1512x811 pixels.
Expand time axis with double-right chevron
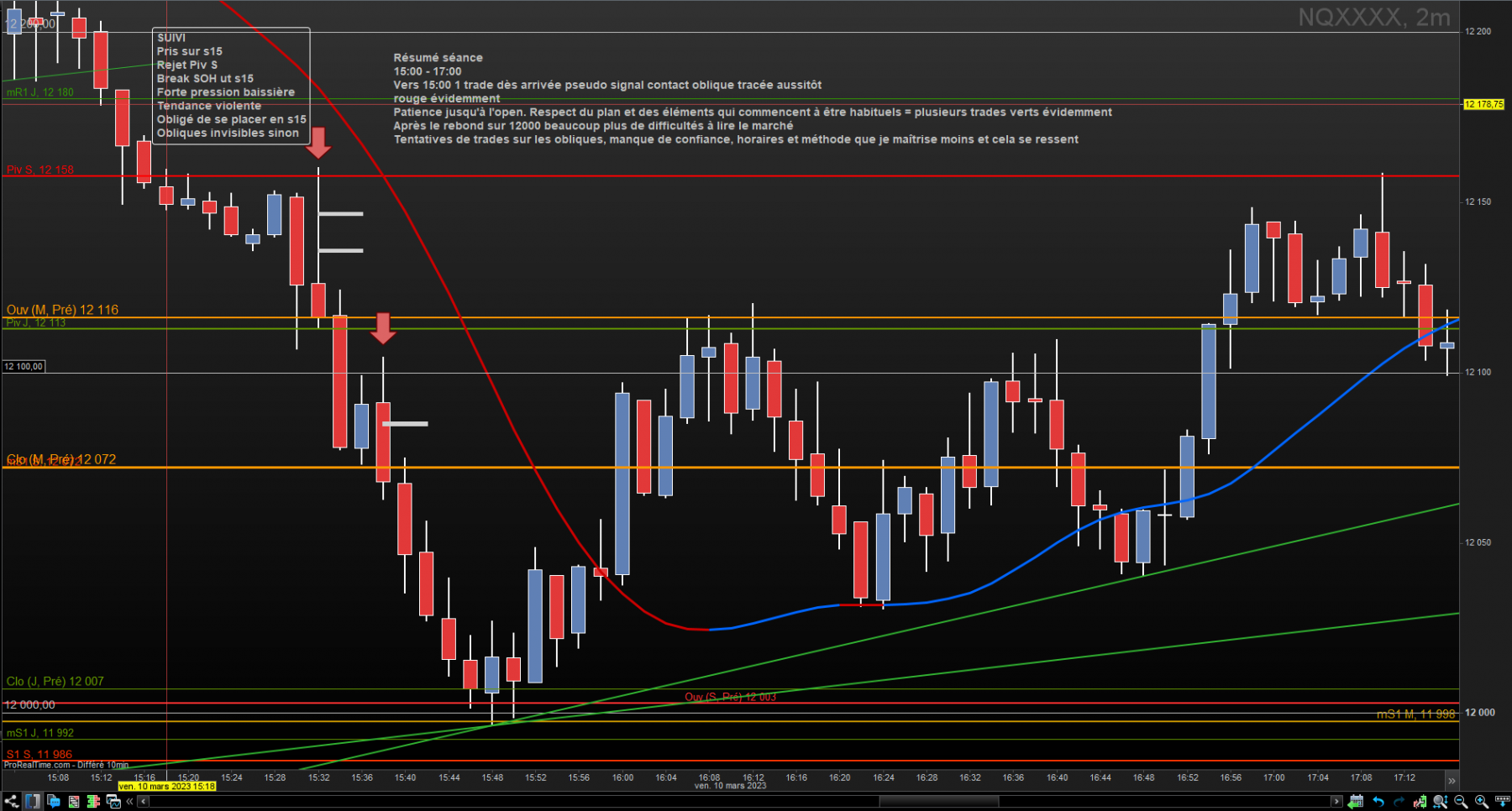[x=1452, y=781]
